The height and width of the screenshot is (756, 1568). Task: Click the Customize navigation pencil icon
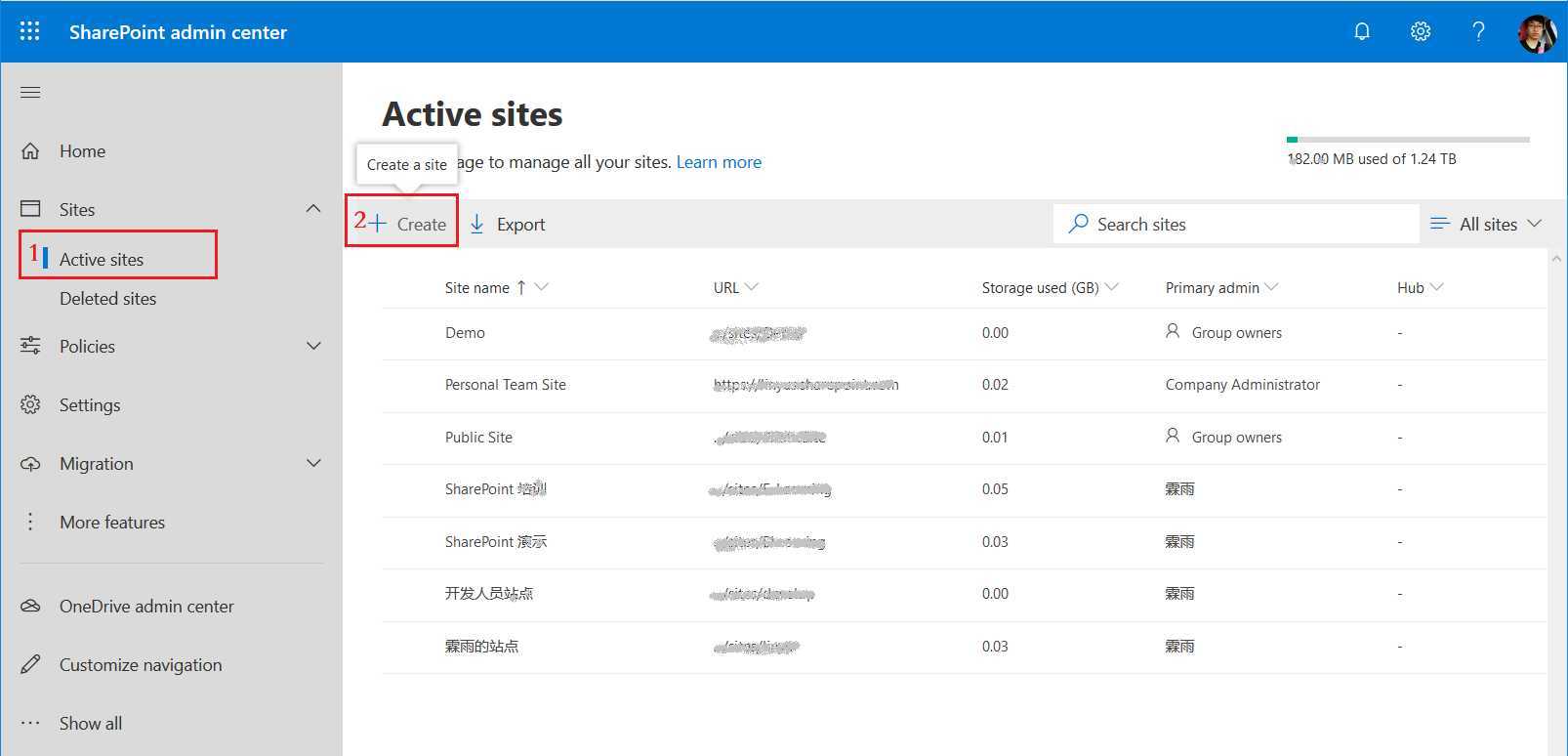[30, 664]
